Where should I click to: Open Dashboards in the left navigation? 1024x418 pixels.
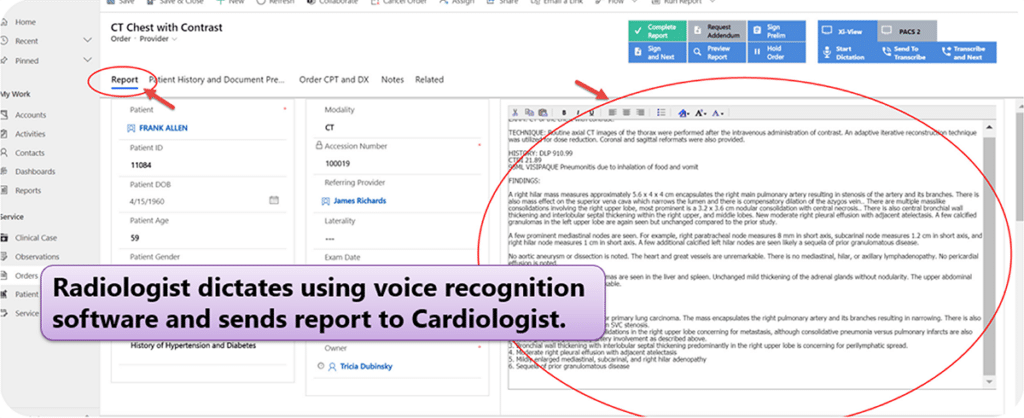(x=35, y=171)
